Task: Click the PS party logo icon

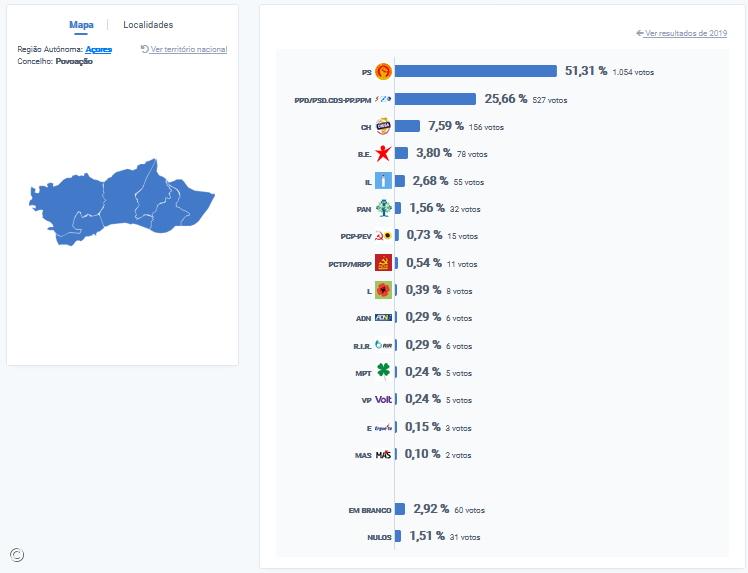Action: point(382,71)
